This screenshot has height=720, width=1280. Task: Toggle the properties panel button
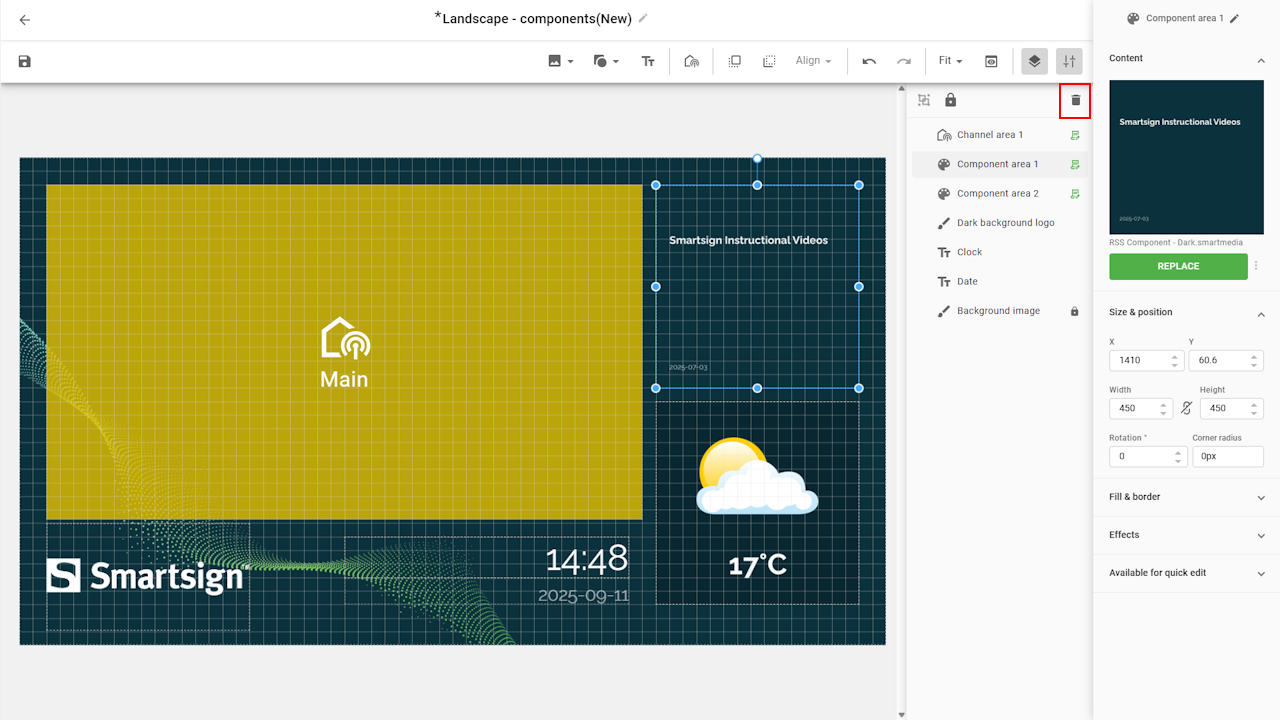1069,61
